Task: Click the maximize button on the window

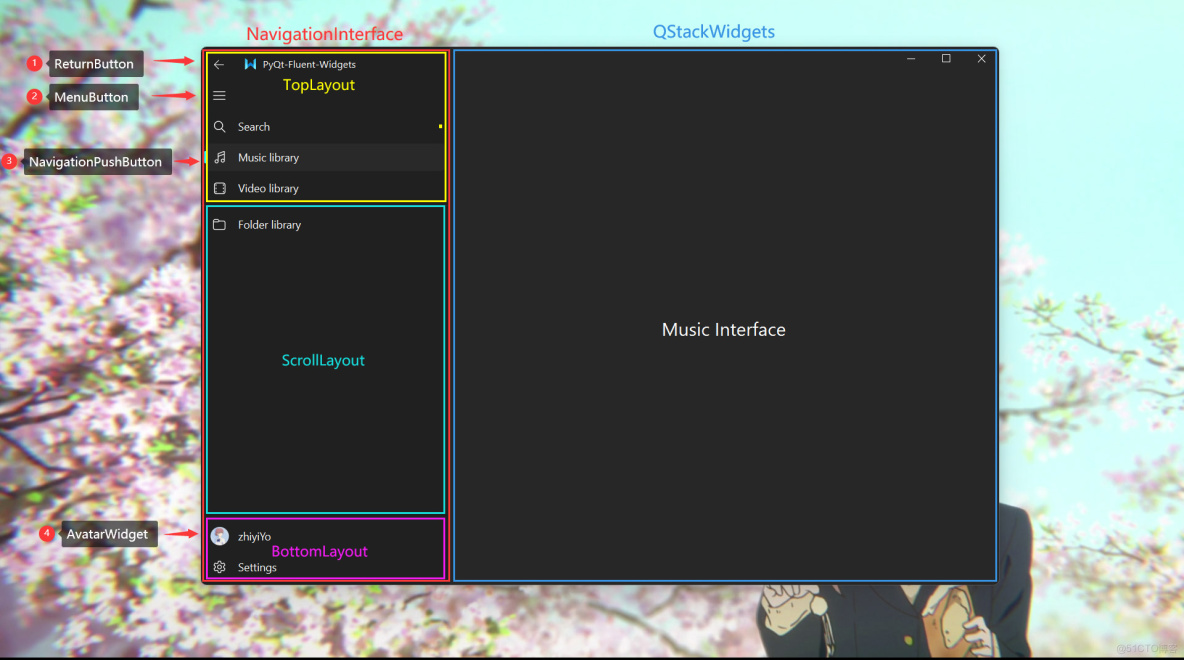Action: (946, 58)
